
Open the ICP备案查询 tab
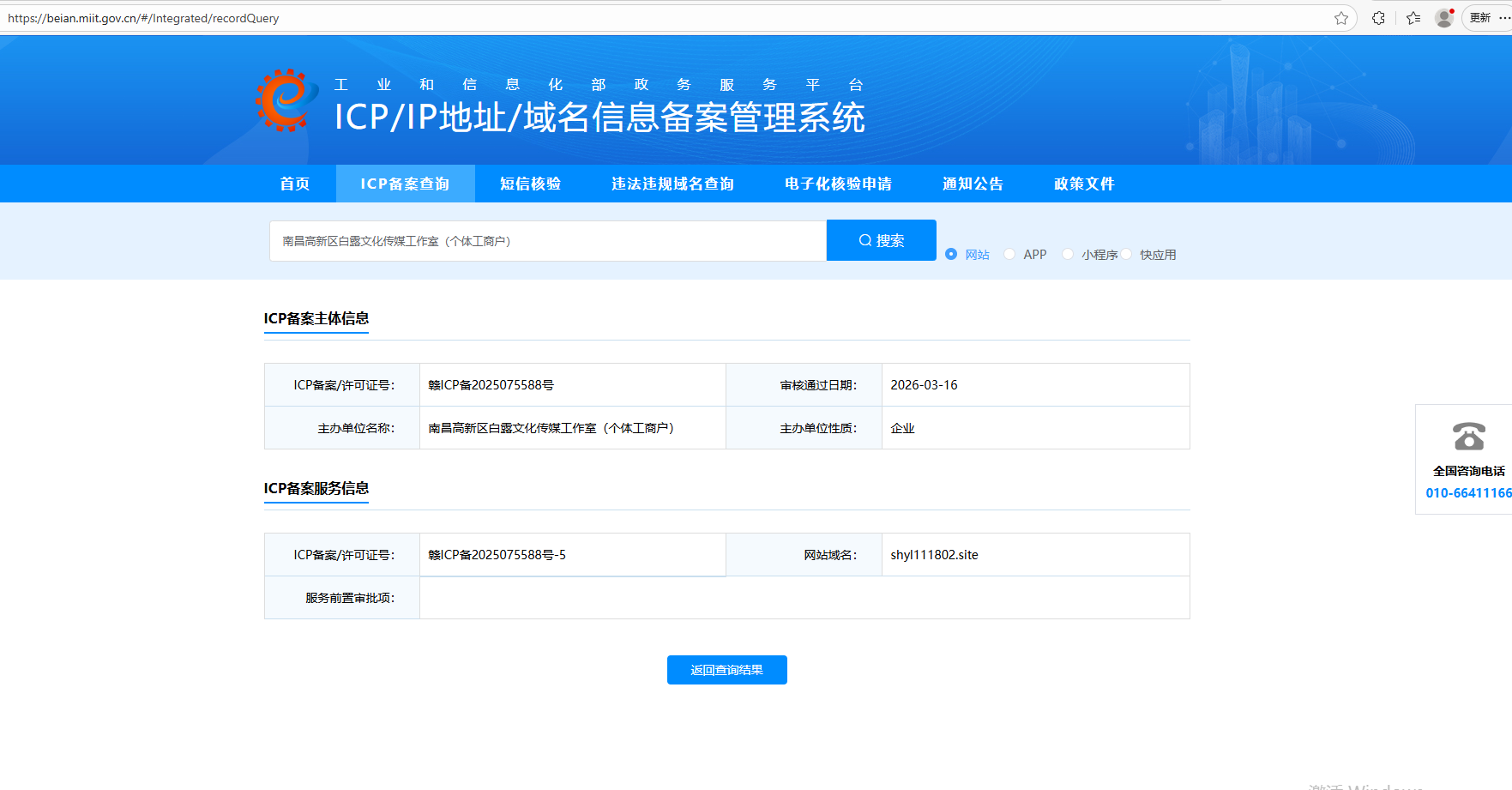point(405,184)
